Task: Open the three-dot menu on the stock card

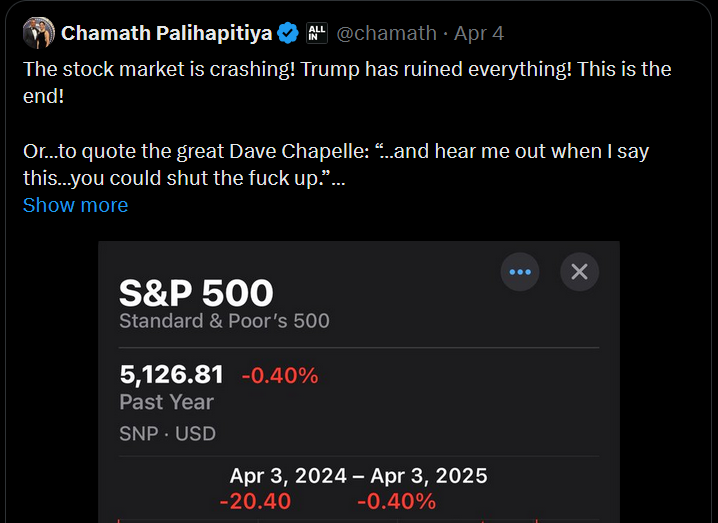Action: pyautogui.click(x=520, y=271)
